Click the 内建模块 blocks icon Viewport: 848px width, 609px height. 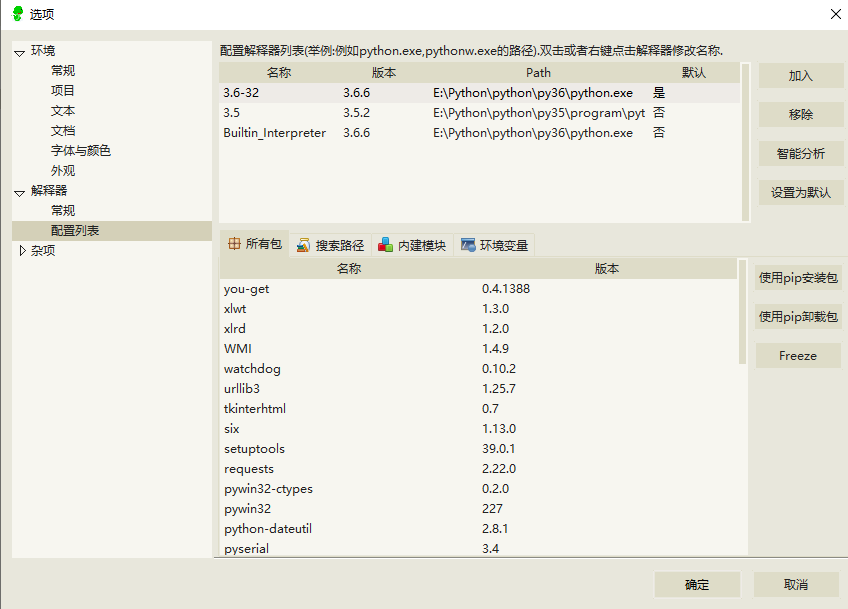(x=385, y=245)
